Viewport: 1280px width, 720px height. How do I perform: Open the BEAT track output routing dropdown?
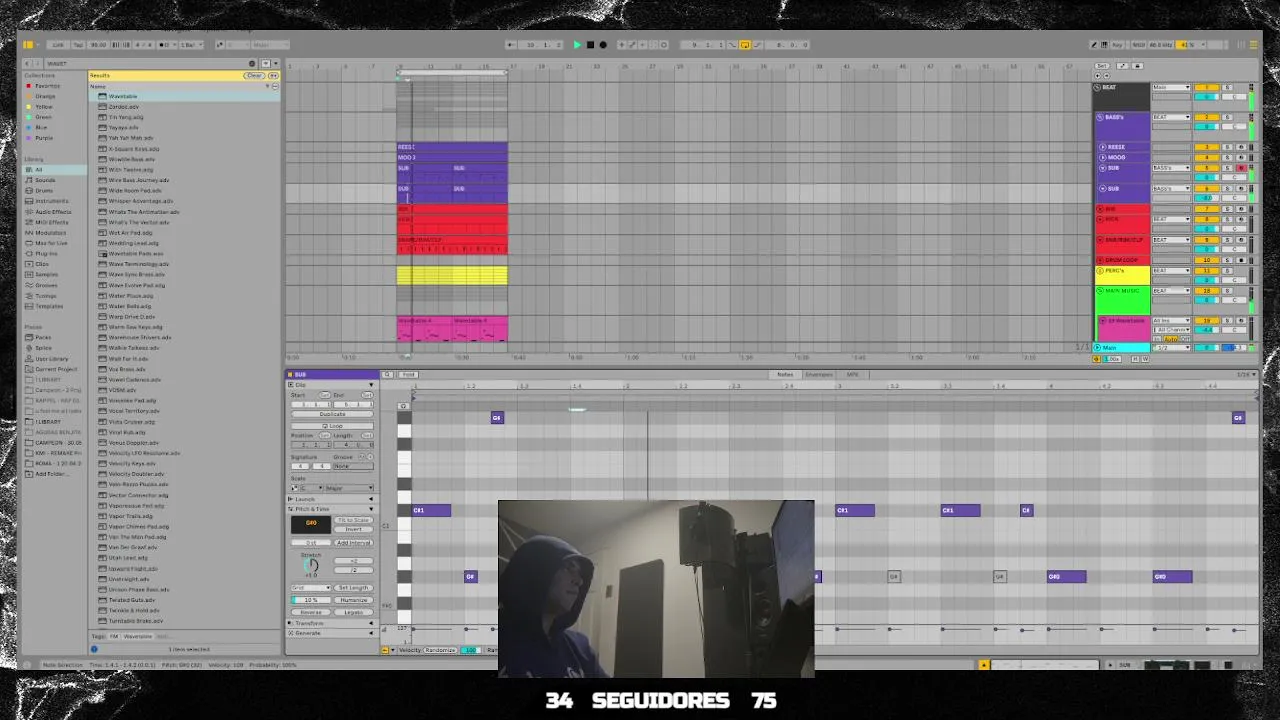click(1171, 87)
